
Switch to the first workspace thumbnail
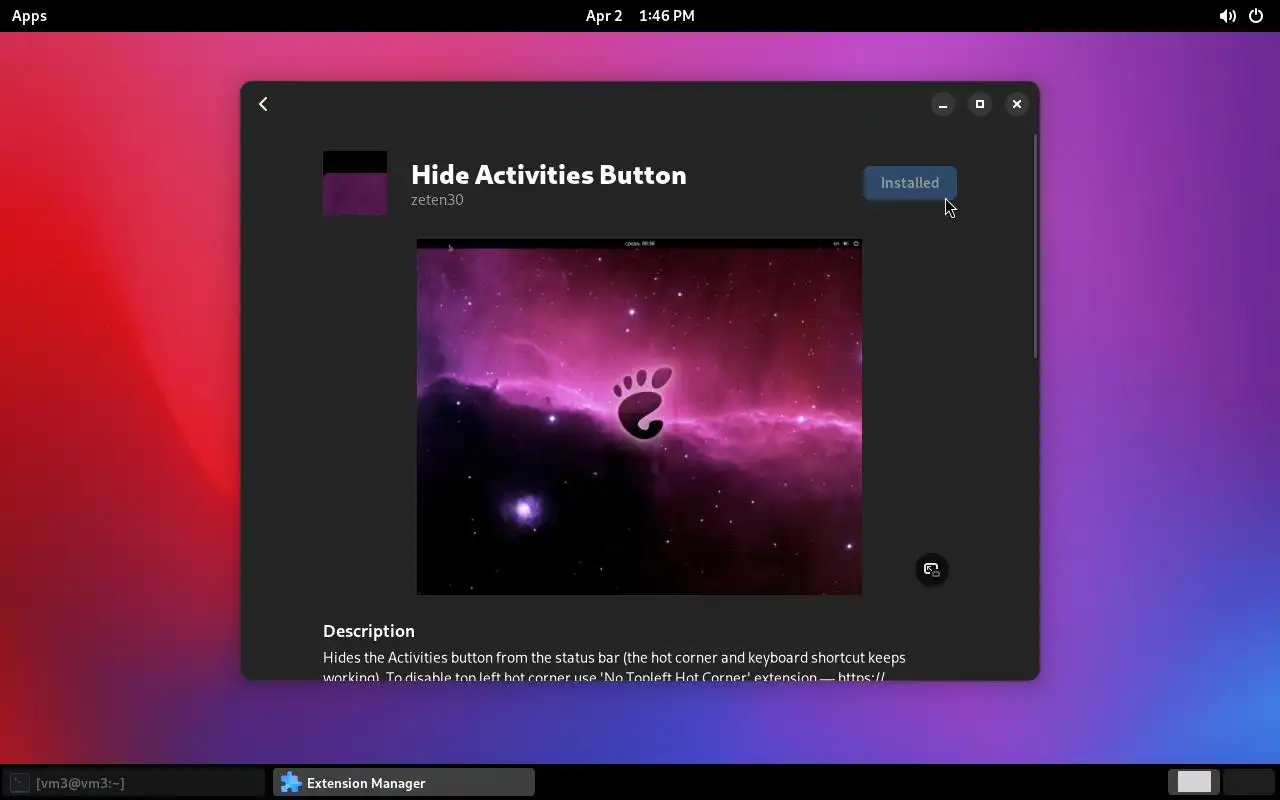coord(1194,782)
